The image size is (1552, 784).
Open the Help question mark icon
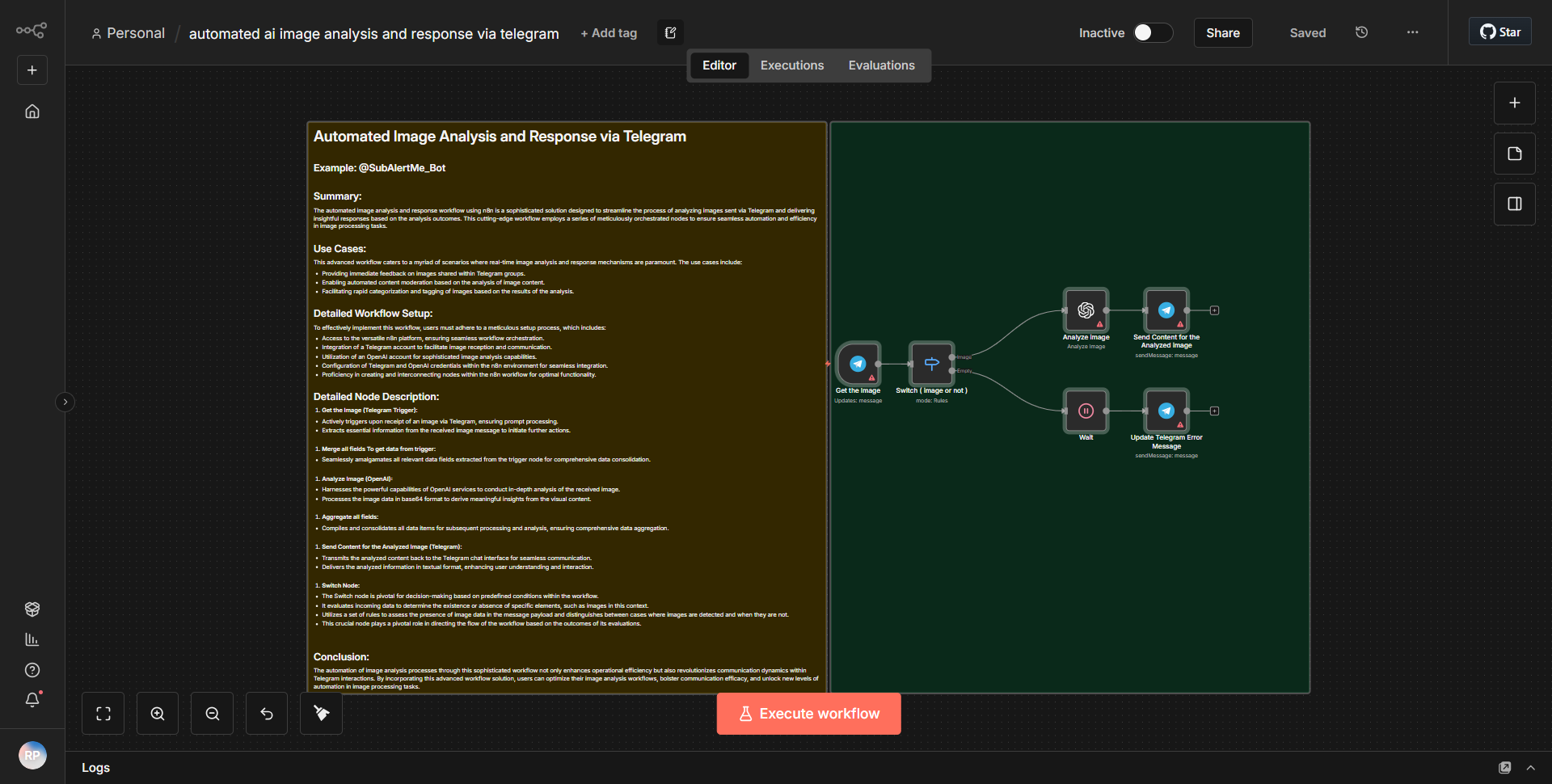(32, 670)
